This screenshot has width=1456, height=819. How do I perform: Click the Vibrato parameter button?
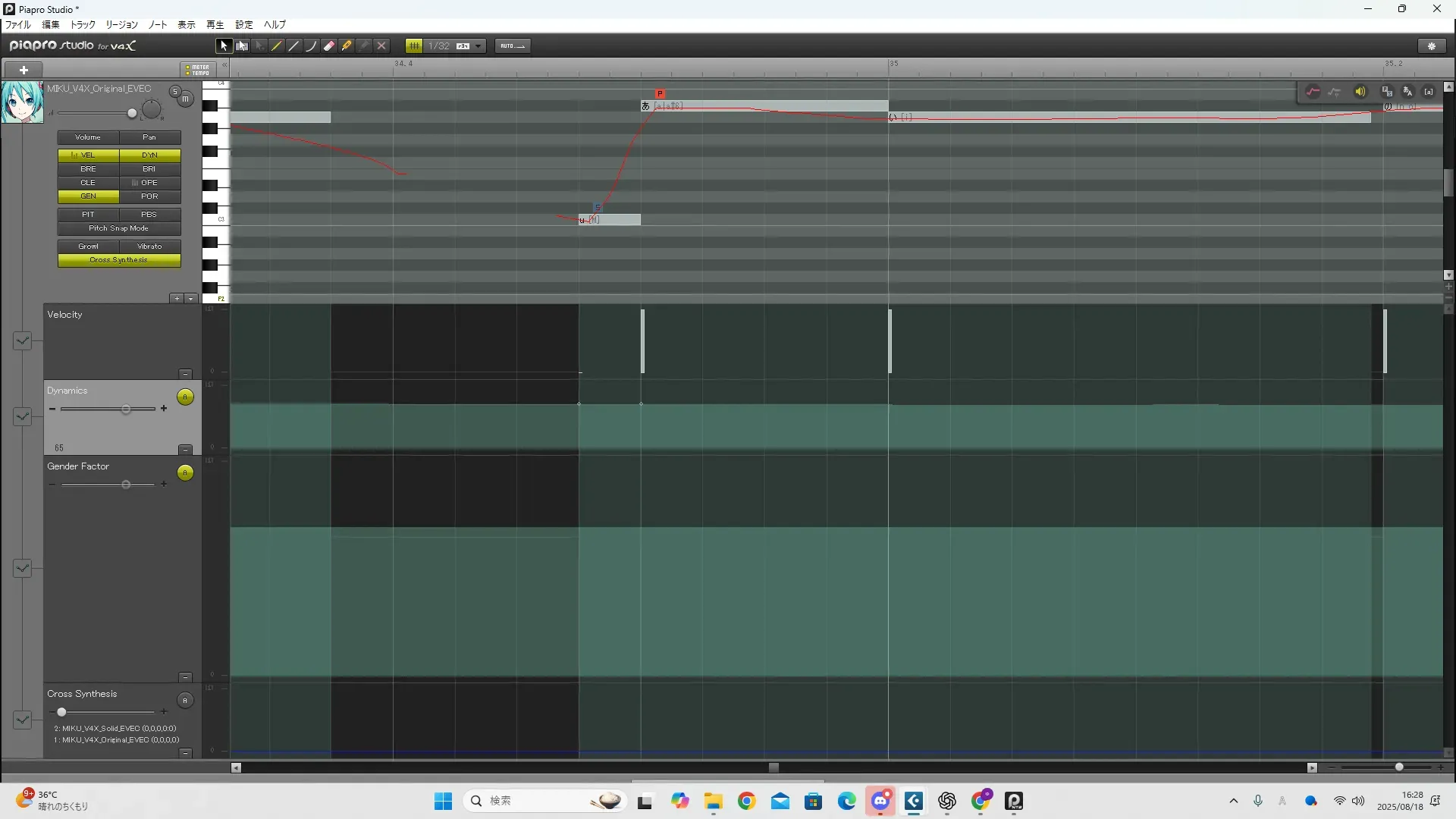149,246
